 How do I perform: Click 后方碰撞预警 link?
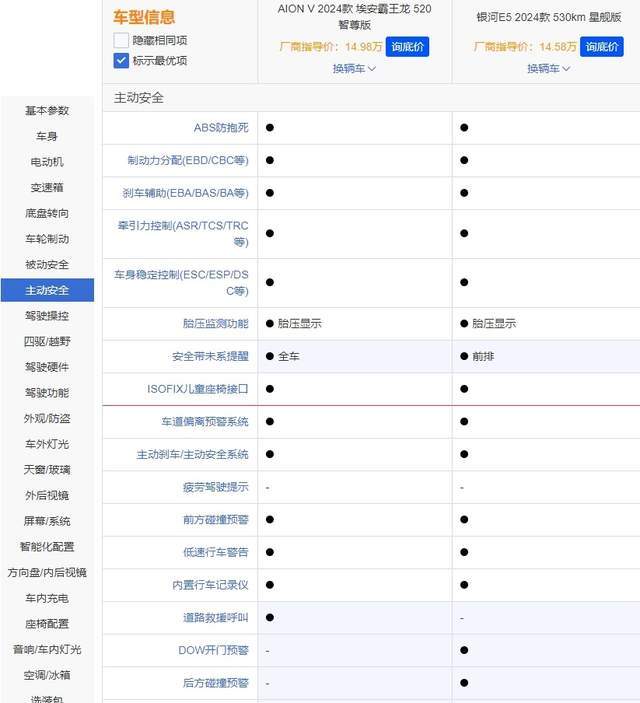click(x=215, y=683)
